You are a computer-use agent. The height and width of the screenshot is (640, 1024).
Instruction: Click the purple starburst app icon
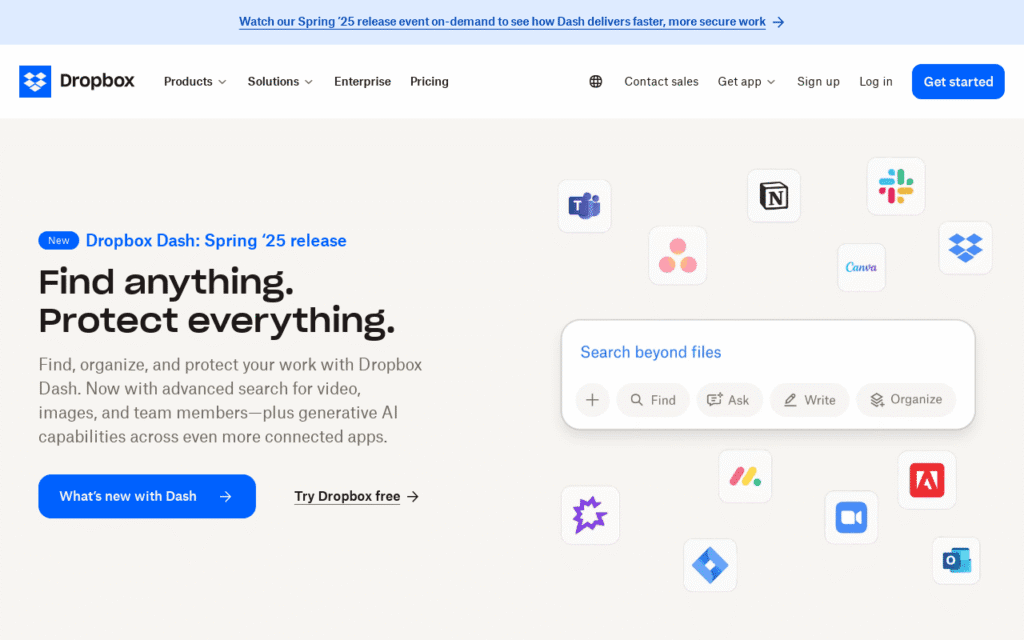[590, 515]
